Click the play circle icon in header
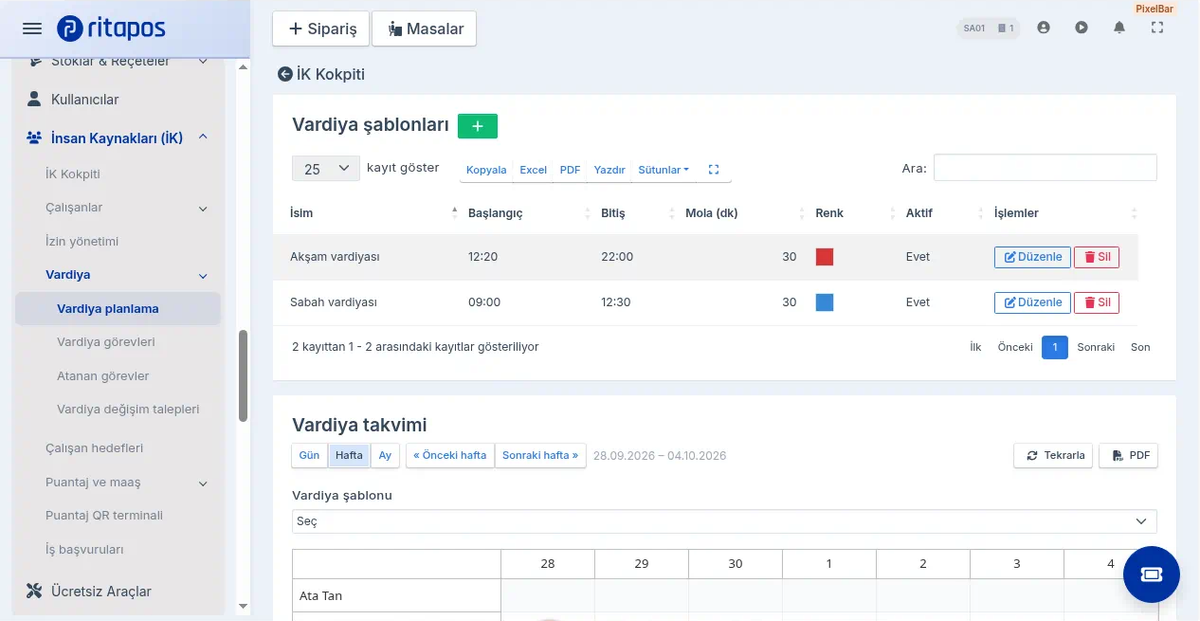The width and height of the screenshot is (1200, 621). [1082, 28]
